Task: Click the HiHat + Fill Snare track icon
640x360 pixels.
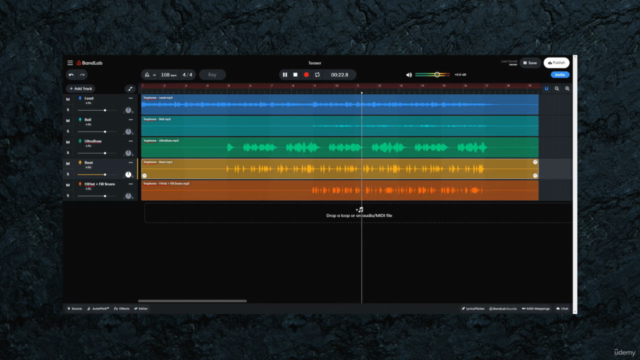Action: pos(80,184)
